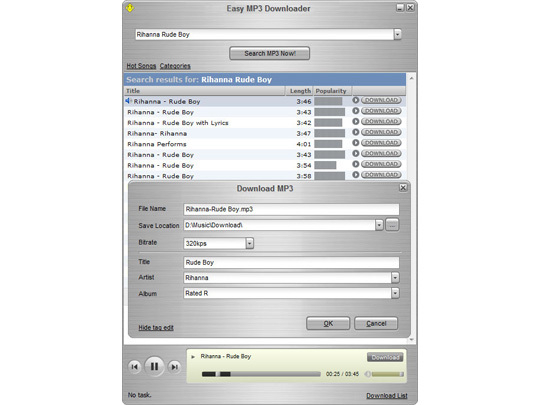Play preview for Rihanna- Rihanna row
Screen dimensions: 540x405
pyautogui.click(x=356, y=132)
